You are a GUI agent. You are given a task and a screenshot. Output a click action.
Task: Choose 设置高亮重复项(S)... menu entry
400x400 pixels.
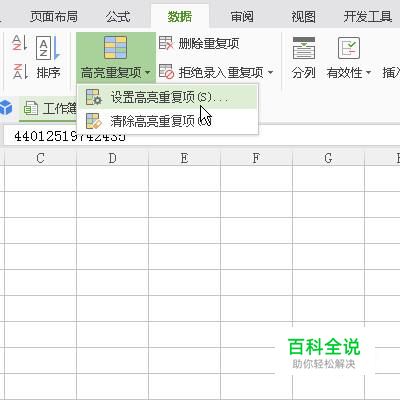click(x=167, y=97)
